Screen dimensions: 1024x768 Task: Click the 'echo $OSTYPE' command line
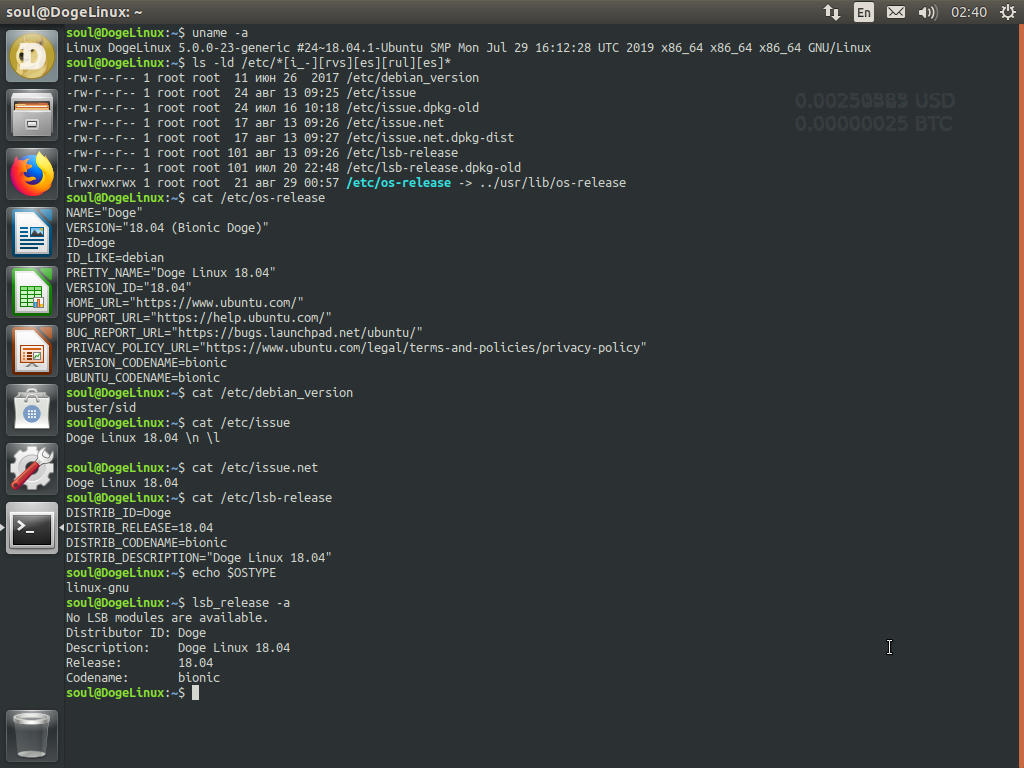171,573
